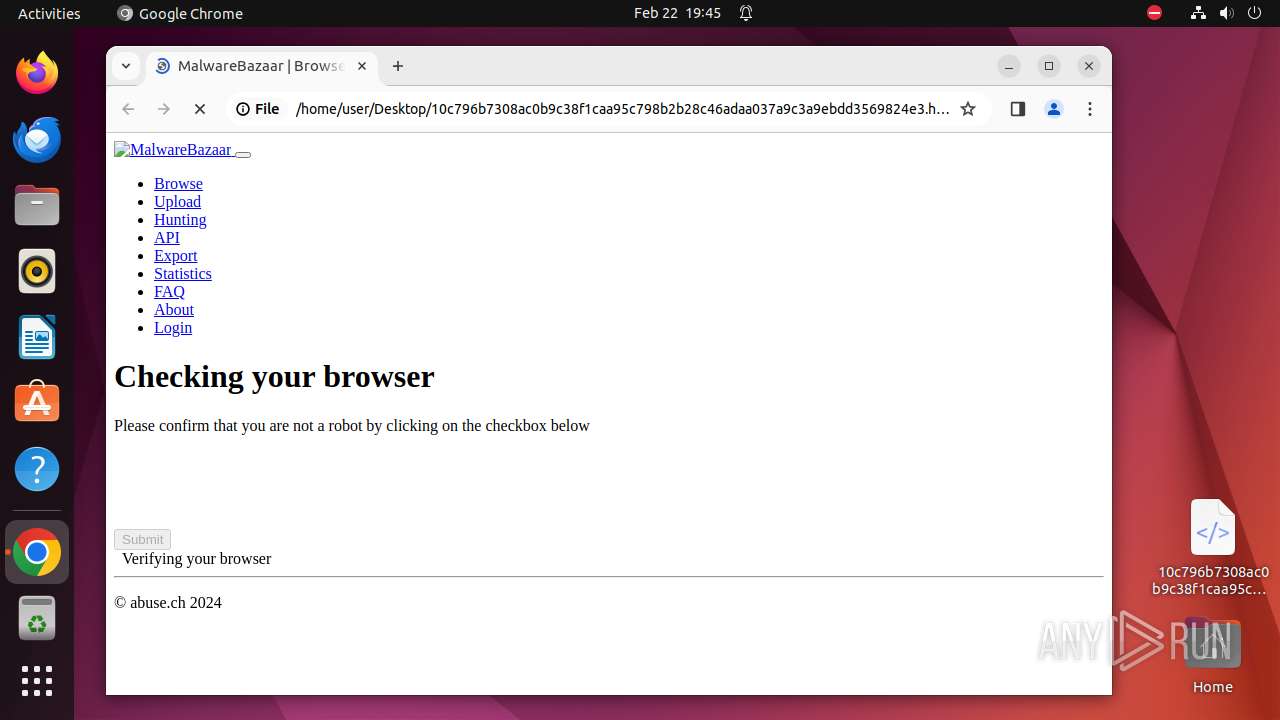This screenshot has height=720, width=1280.
Task: Close the MalwareBazaar tab
Action: point(362,66)
